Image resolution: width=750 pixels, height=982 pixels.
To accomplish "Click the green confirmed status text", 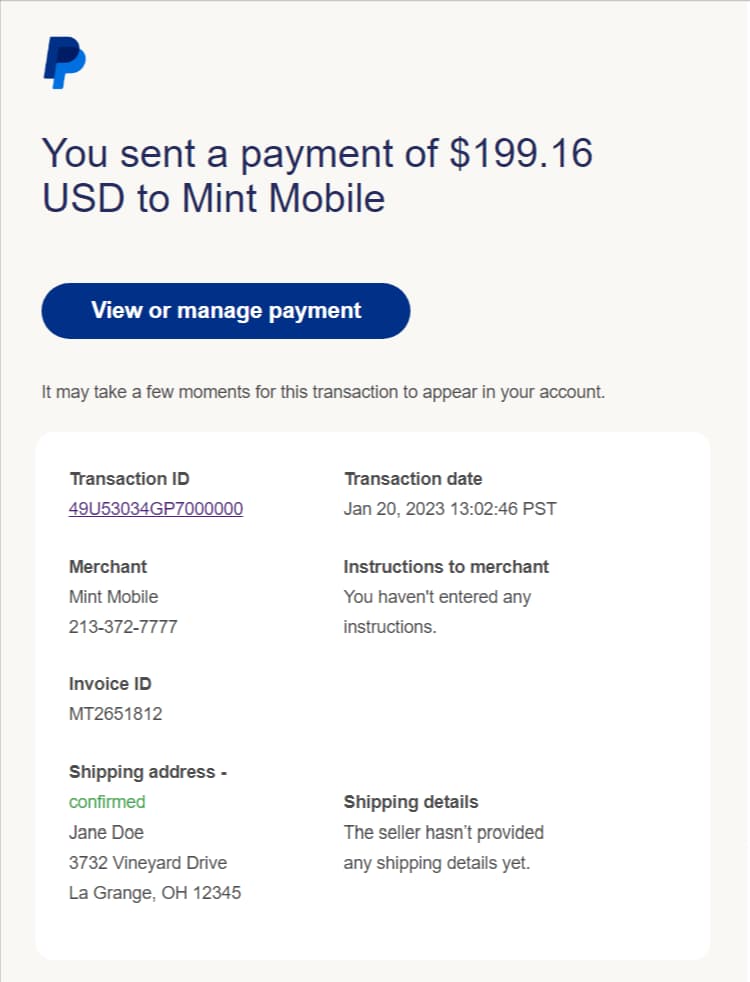I will coord(107,802).
